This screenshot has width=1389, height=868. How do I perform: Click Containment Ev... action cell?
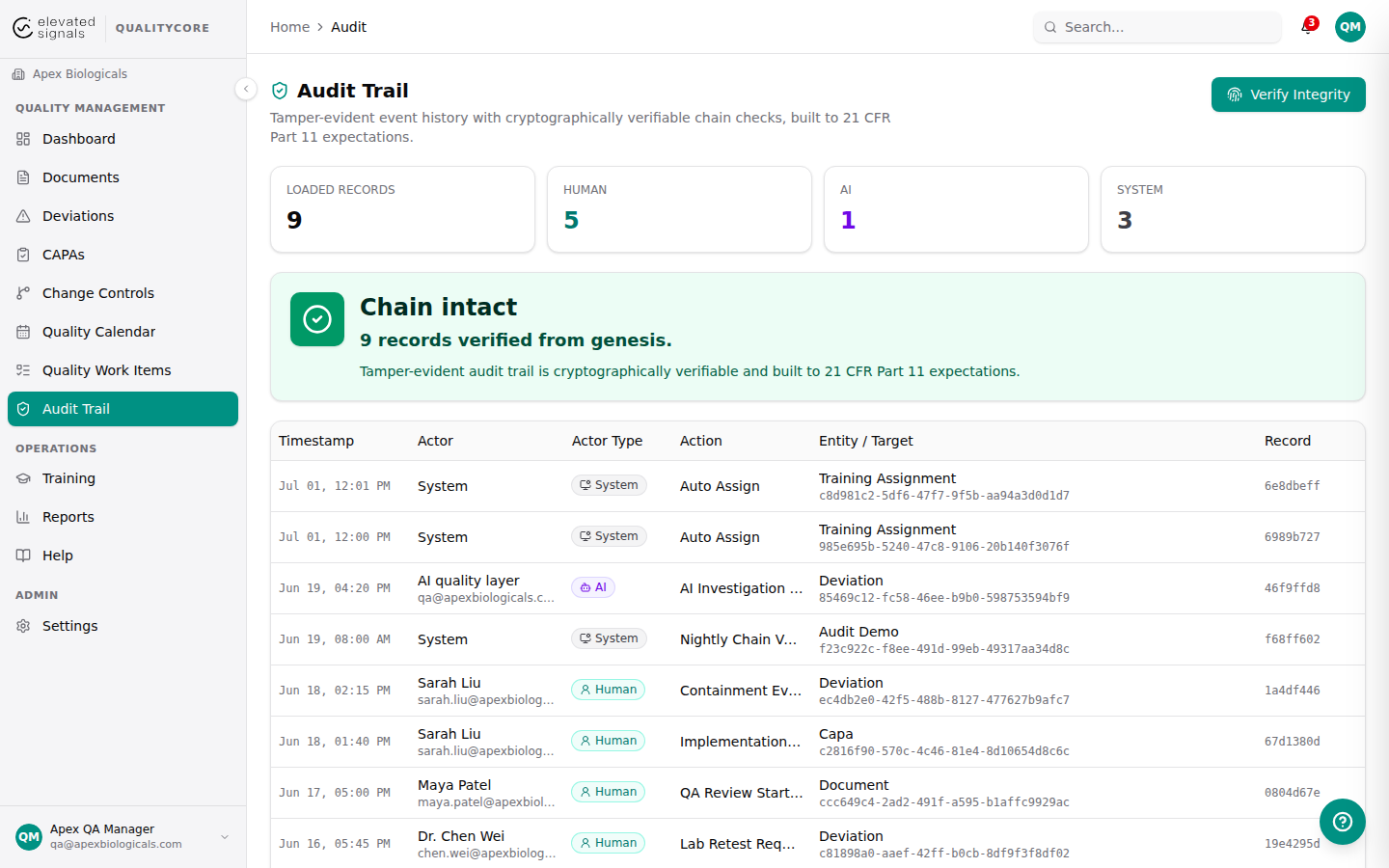[741, 691]
